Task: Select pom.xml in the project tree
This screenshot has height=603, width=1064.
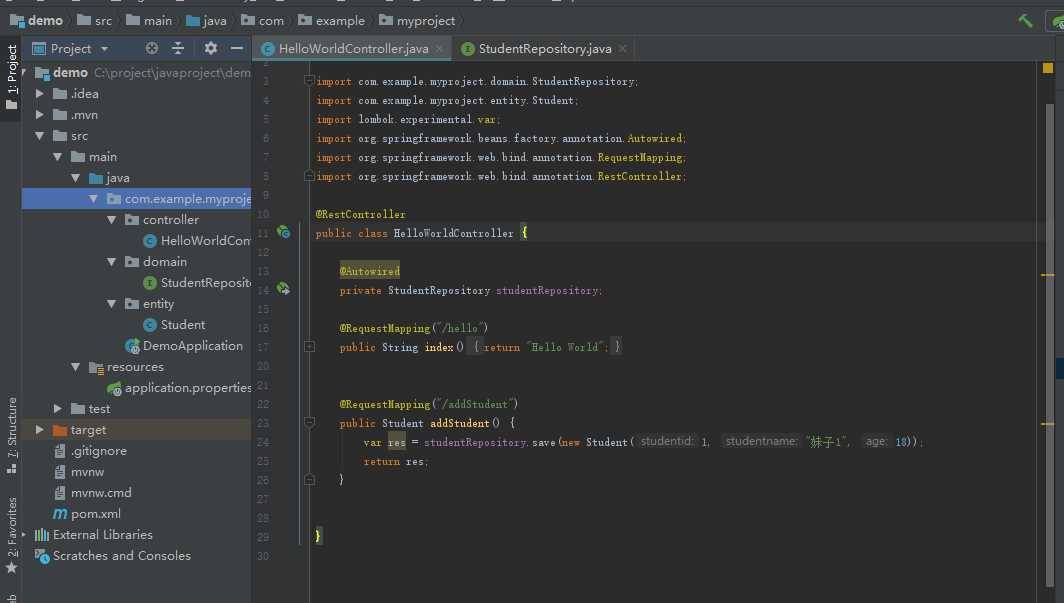Action: click(x=96, y=514)
